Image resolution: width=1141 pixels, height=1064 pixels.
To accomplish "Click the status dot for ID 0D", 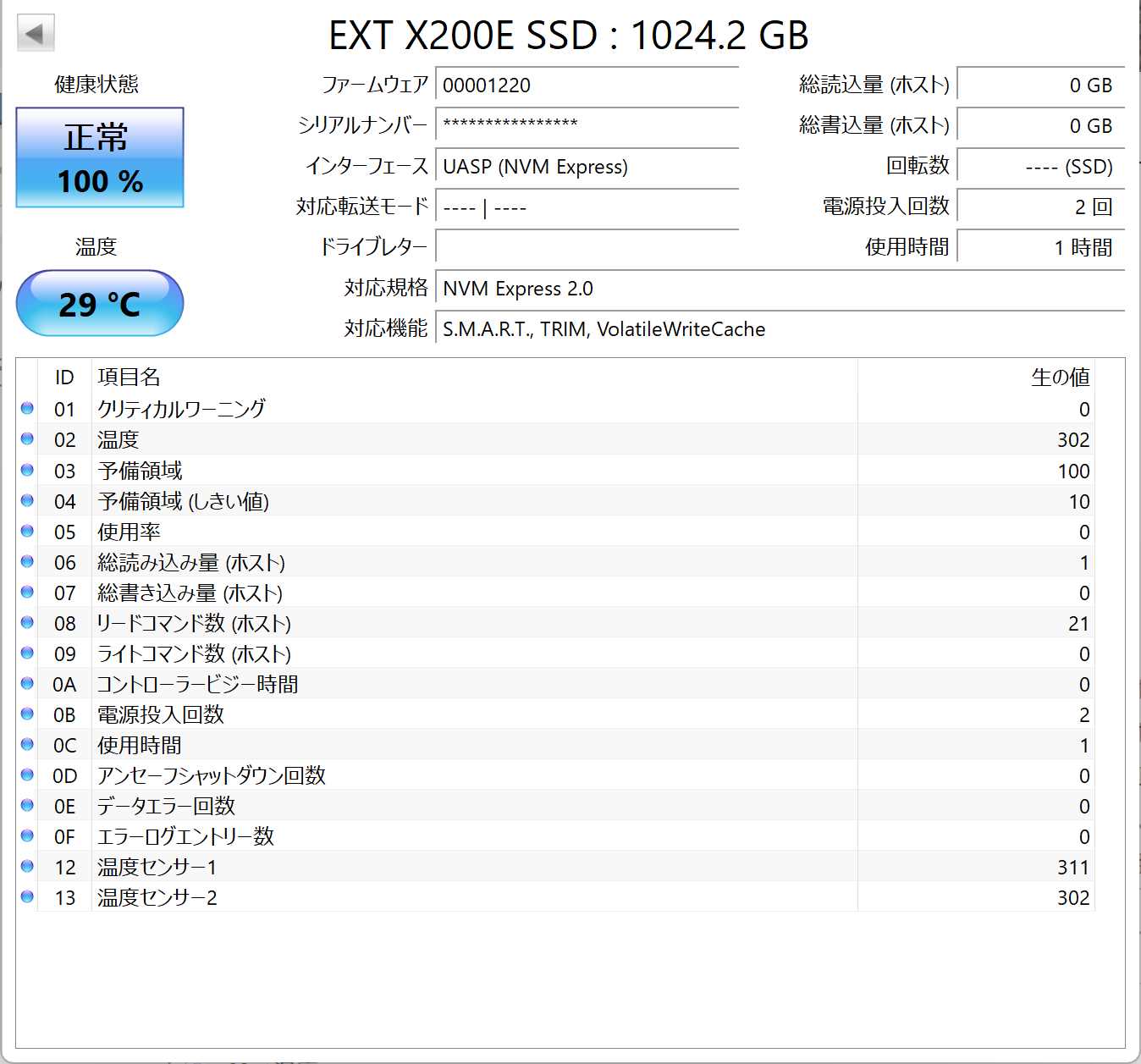I will (x=27, y=775).
